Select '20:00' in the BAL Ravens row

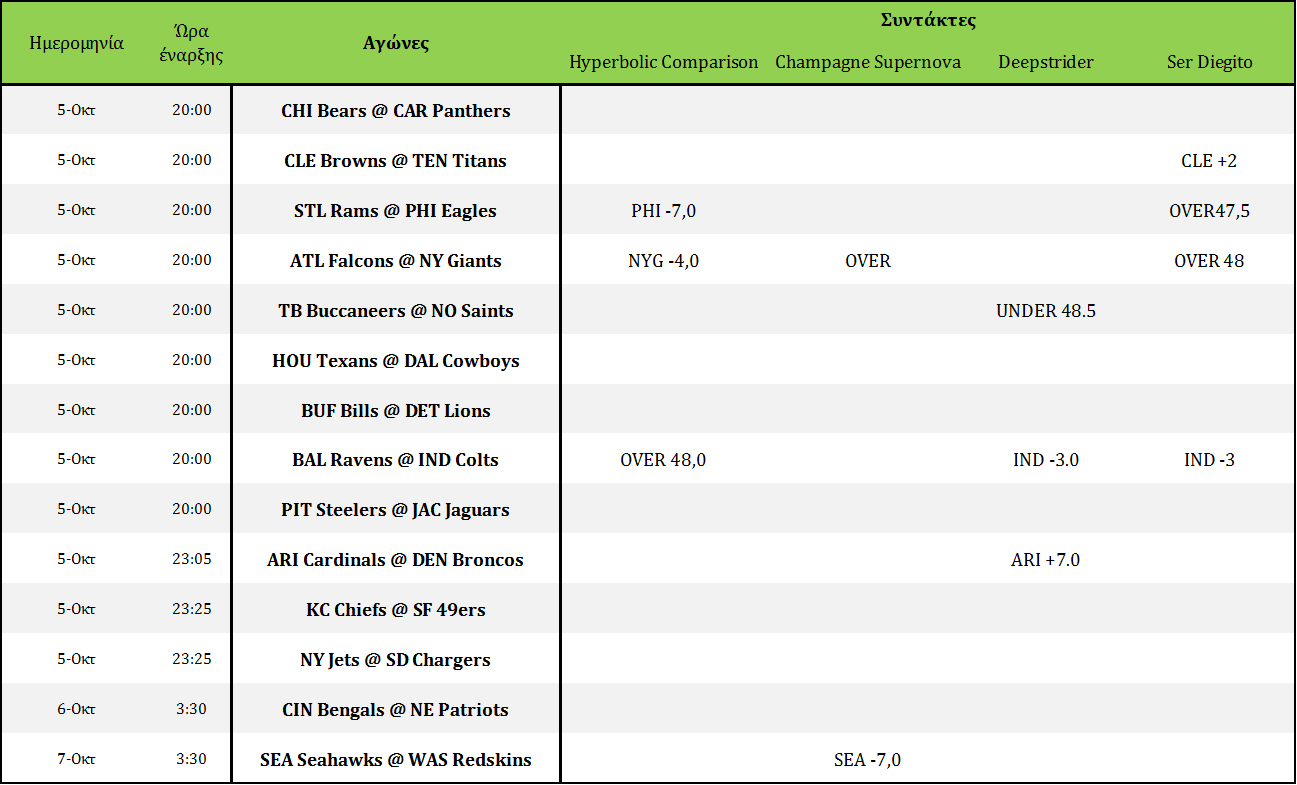tap(192, 459)
